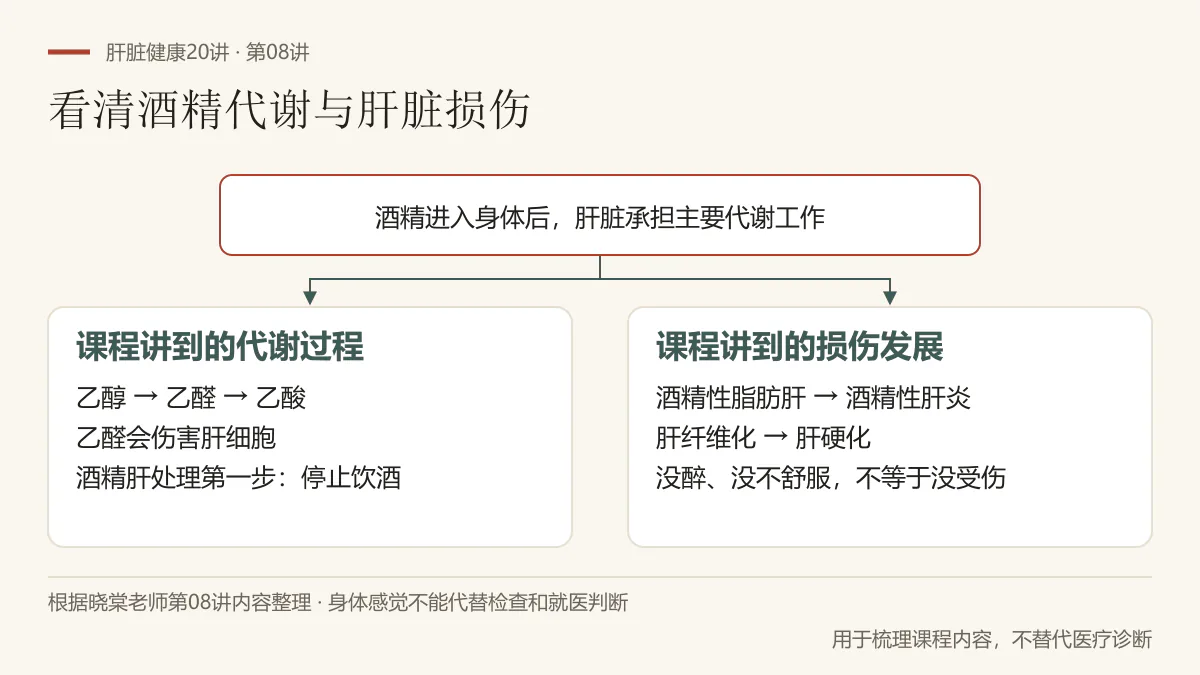Screen dimensions: 1200x675
Task: Click the top box text 酒精进入身体后，肝脏承担主要代谢工作
Action: pyautogui.click(x=600, y=217)
